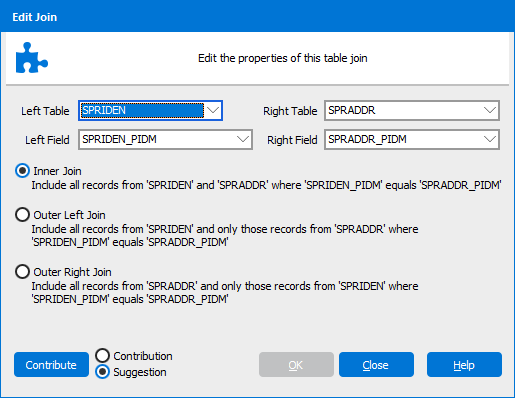Select the Contribution radio button
This screenshot has height=398, width=515.
[102, 355]
